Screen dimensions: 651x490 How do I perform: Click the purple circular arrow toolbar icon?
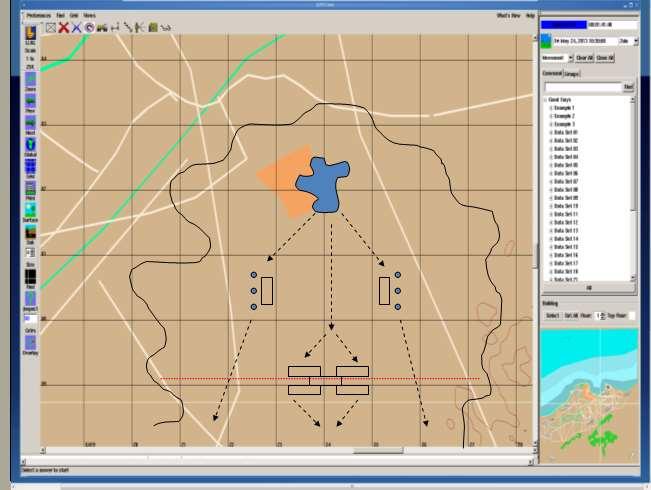click(x=89, y=28)
